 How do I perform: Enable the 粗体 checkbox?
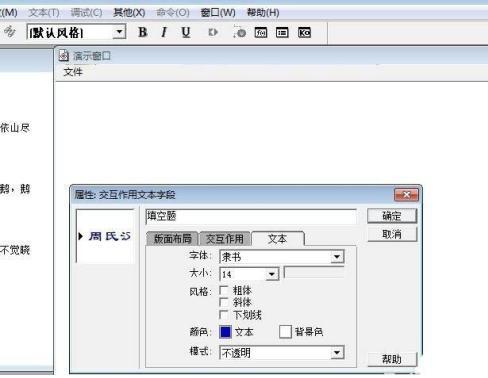[224, 290]
